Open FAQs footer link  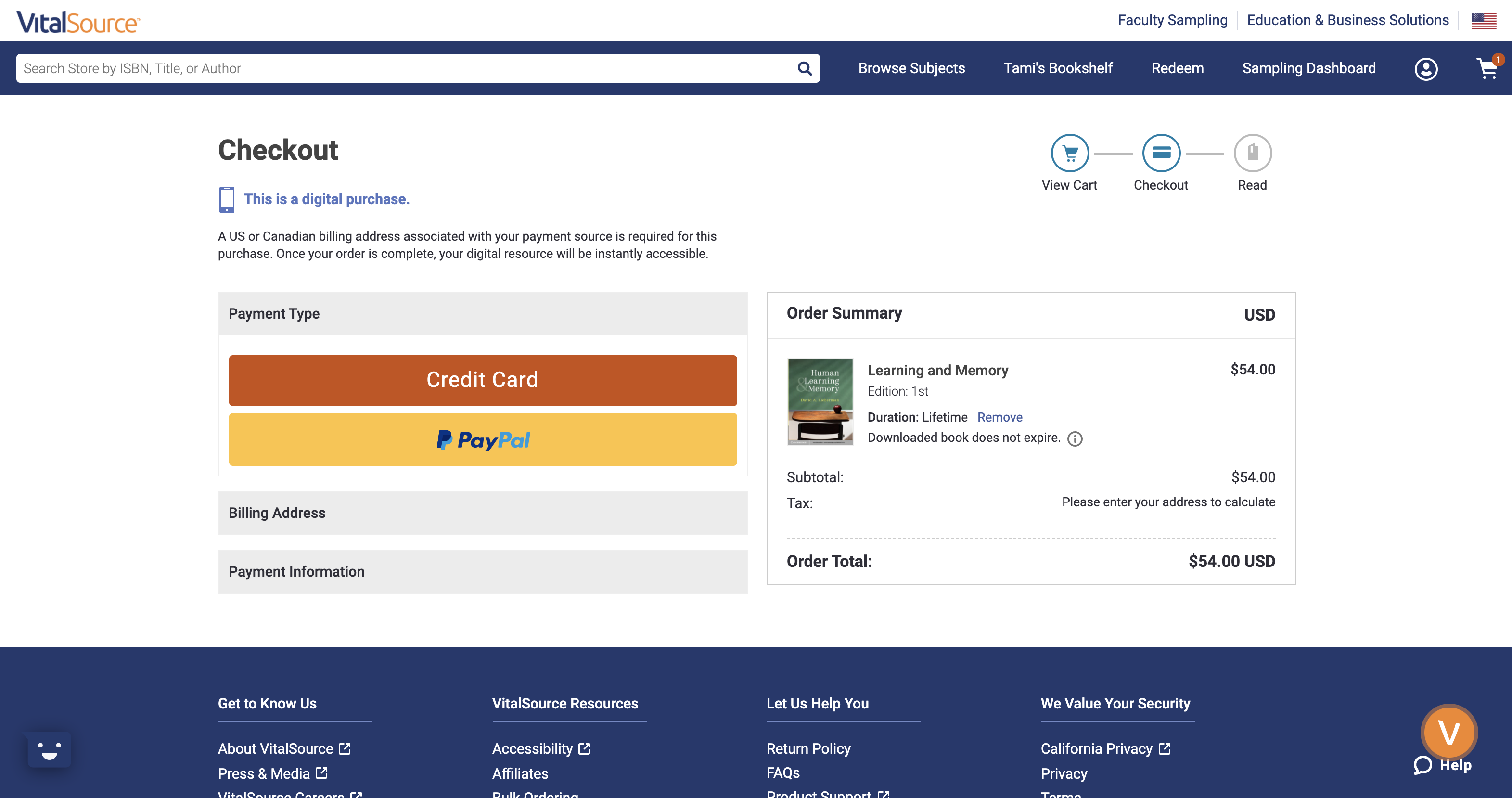[783, 773]
